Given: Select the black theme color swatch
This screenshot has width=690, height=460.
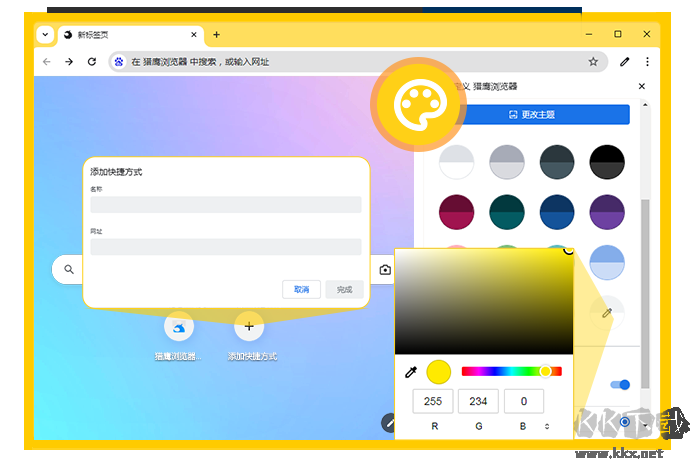Looking at the screenshot, I should point(607,162).
